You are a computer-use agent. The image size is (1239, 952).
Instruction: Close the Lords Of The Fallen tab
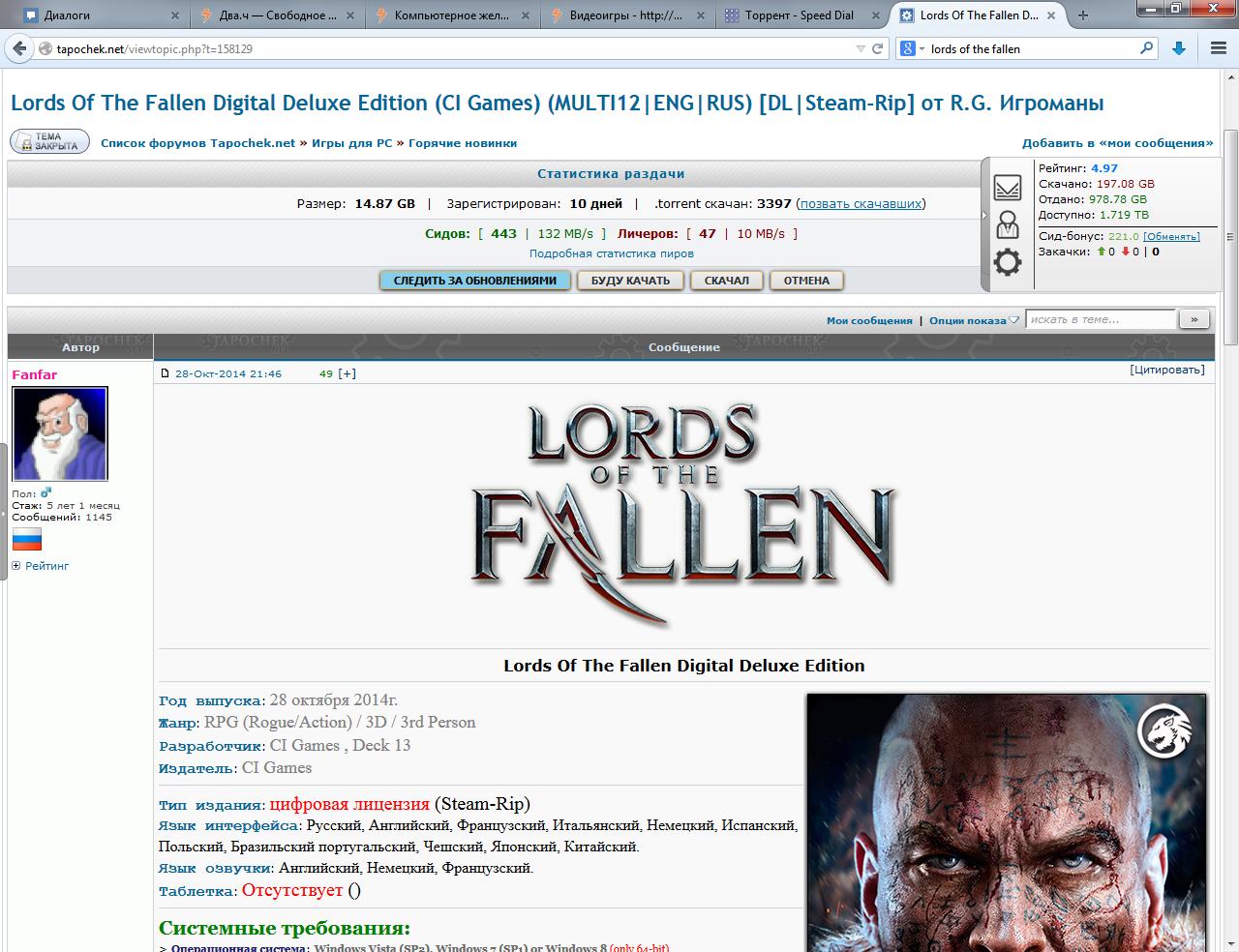[1052, 15]
